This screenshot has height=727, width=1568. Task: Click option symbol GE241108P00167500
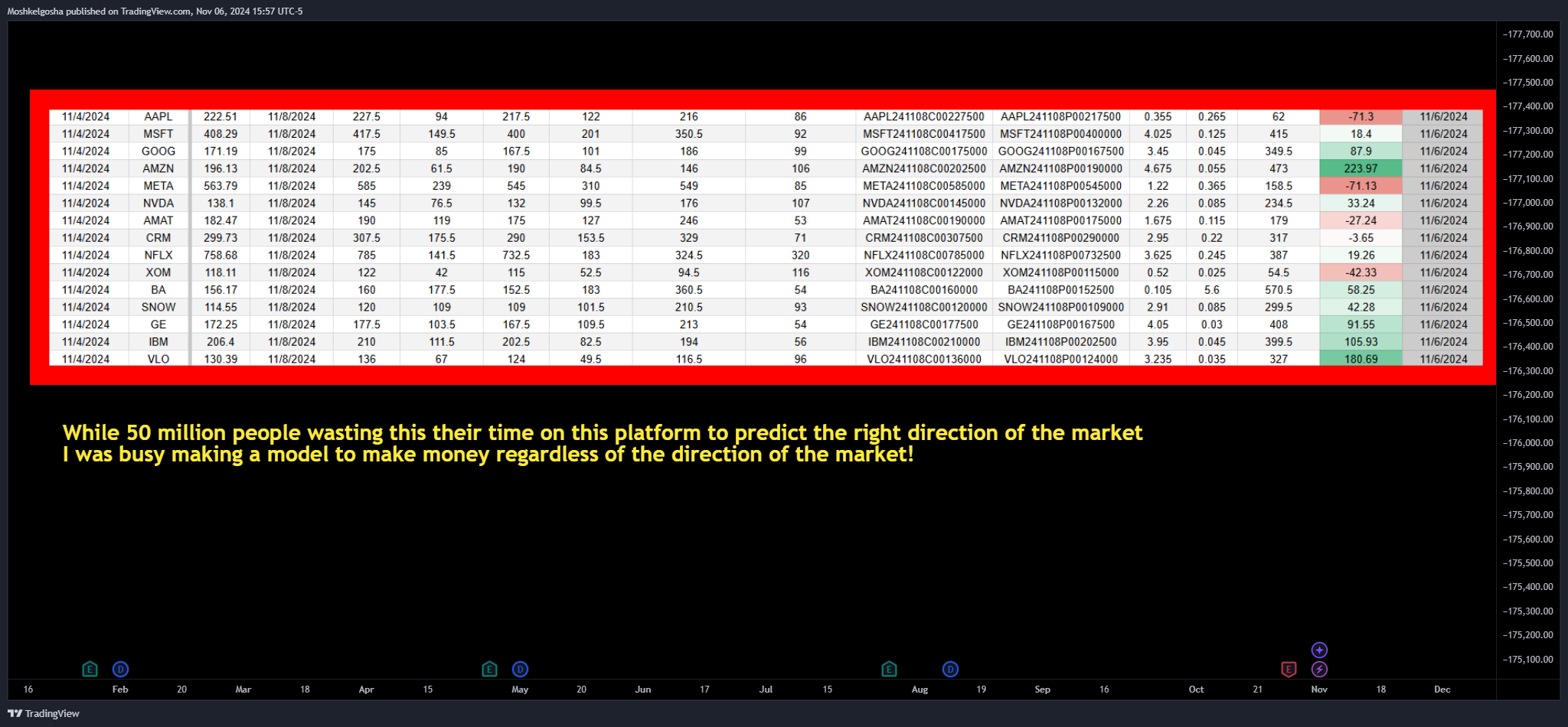1061,324
